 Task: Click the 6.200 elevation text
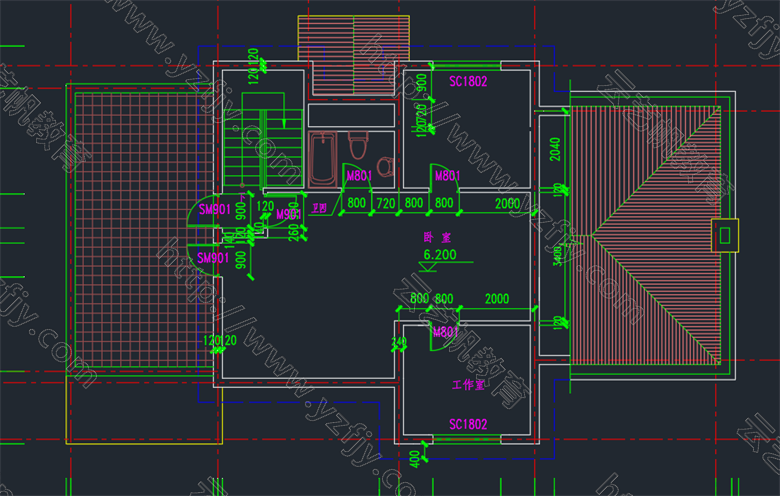439,256
